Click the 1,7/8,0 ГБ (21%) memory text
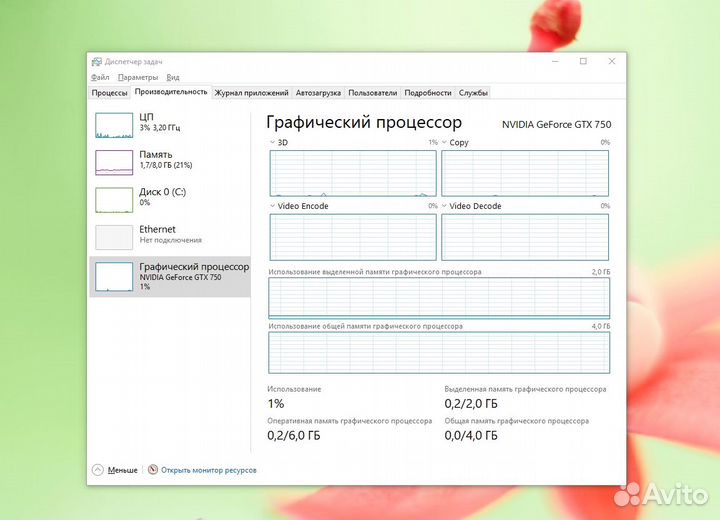720x520 pixels. [x=166, y=165]
